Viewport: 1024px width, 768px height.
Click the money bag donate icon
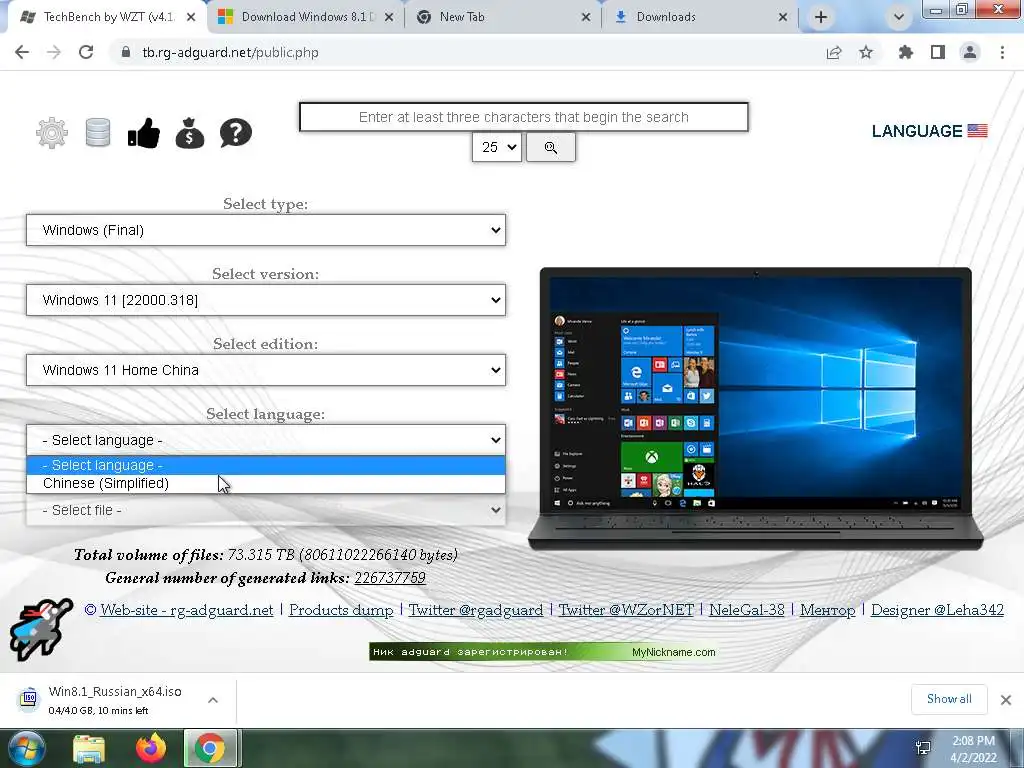190,133
